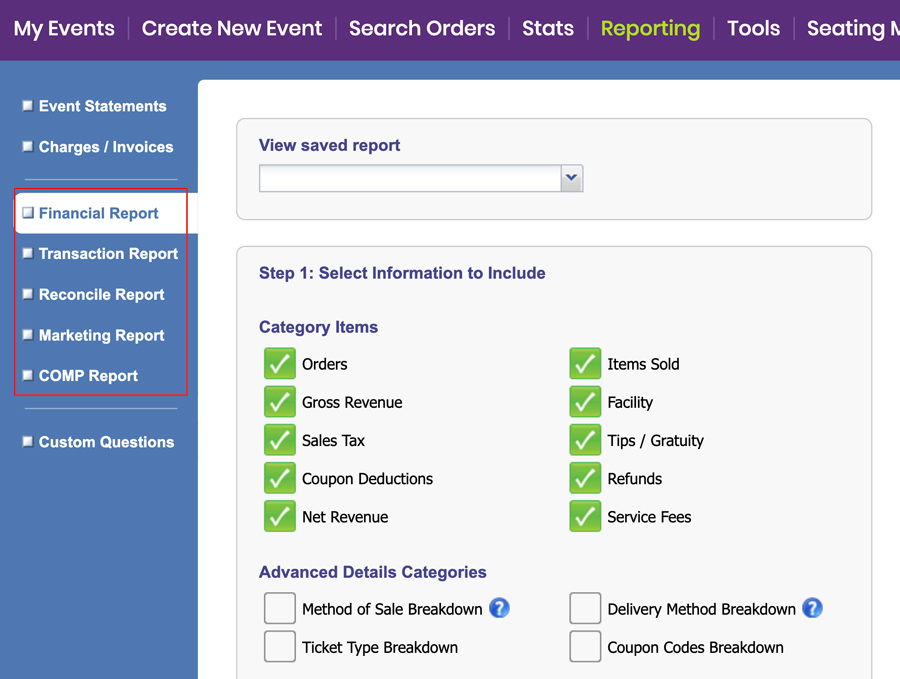Switch to the Stats section
The height and width of the screenshot is (679, 900).
(x=547, y=28)
